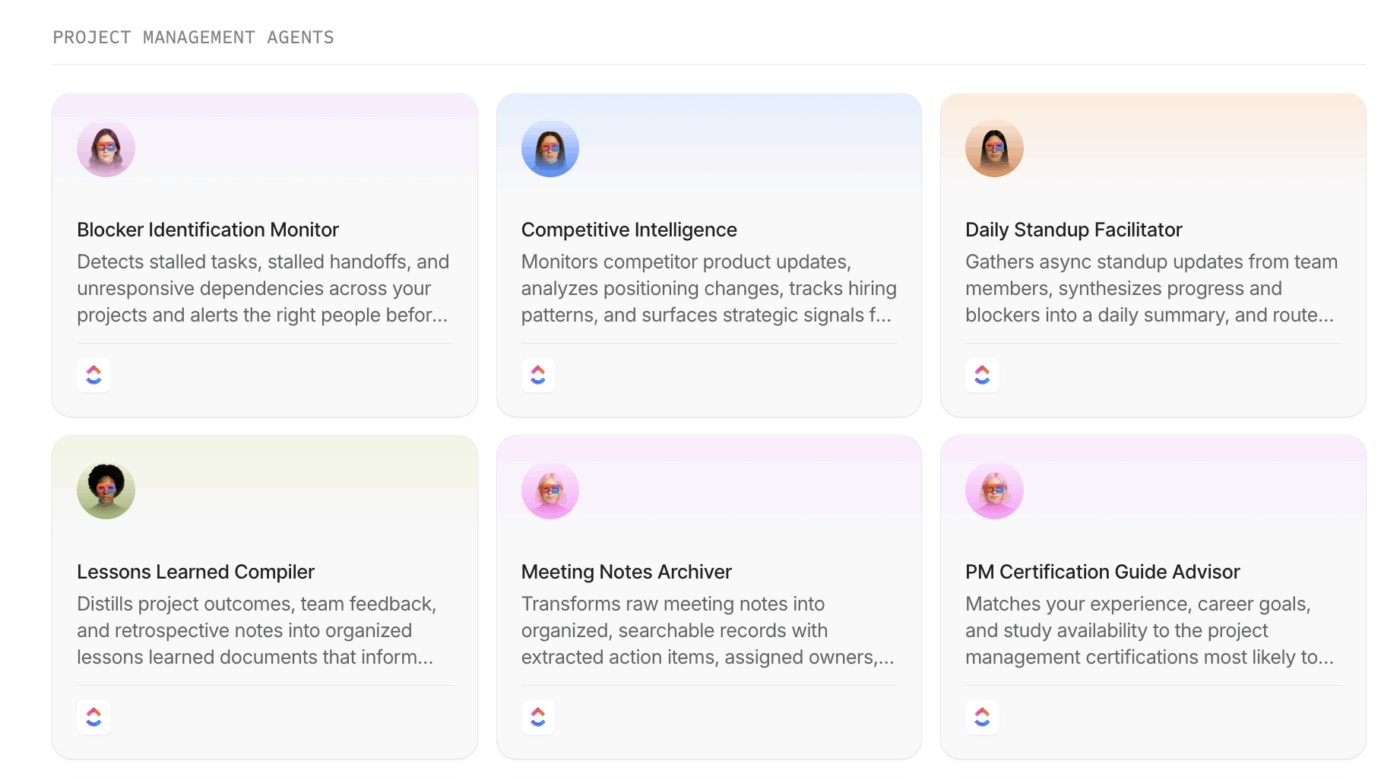Select the Daily Standup Facilitator title
This screenshot has height=777, width=1400.
pyautogui.click(x=1073, y=230)
